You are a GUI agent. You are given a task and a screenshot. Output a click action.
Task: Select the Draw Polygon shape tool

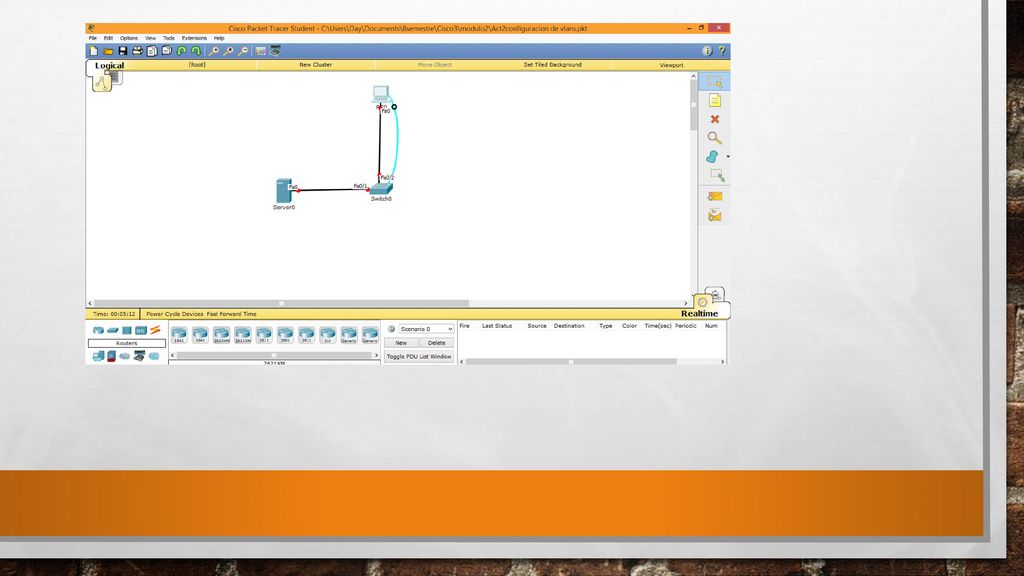[712, 157]
